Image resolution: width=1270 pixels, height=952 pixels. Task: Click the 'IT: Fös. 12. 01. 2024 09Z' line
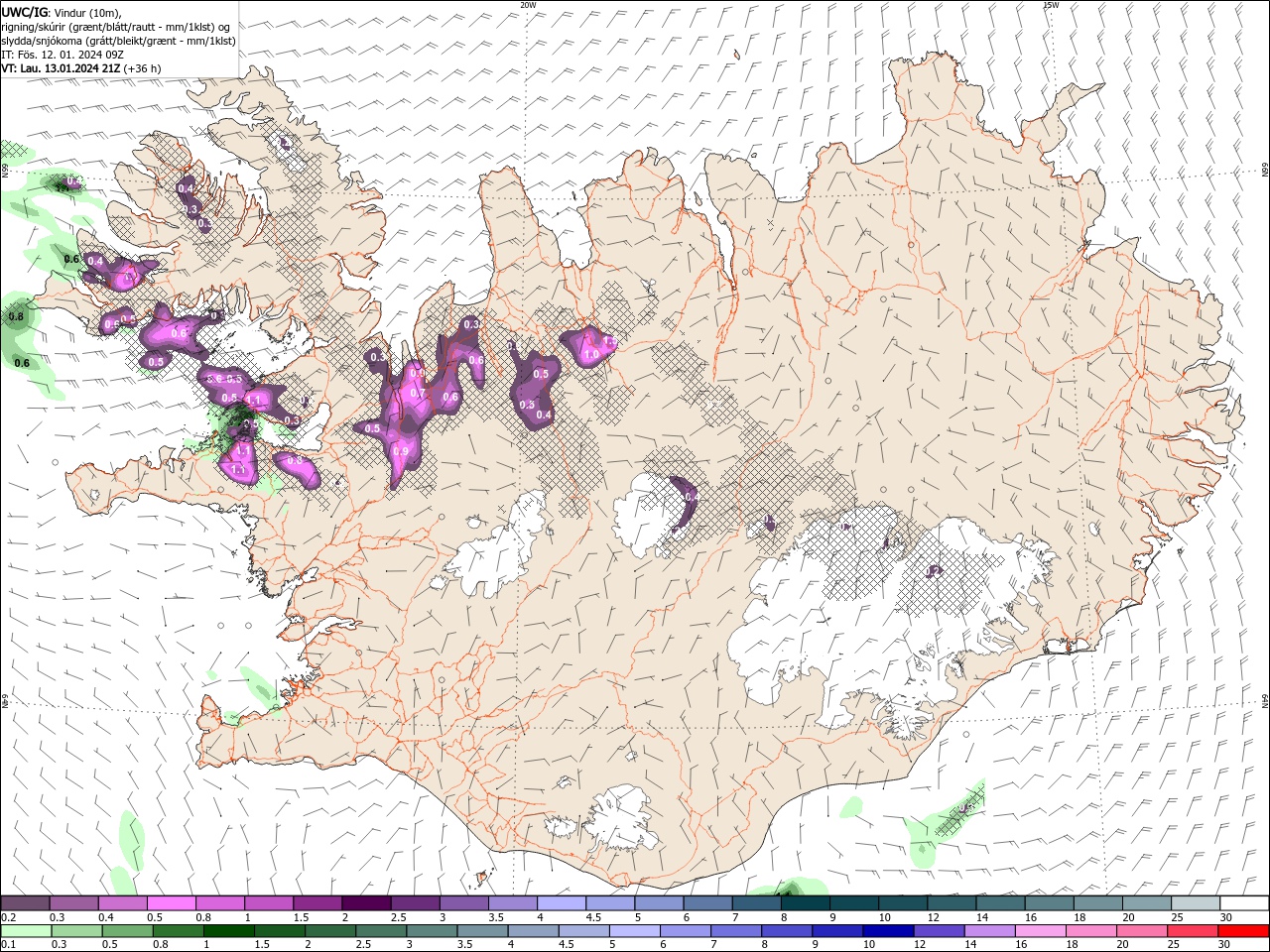tap(63, 55)
